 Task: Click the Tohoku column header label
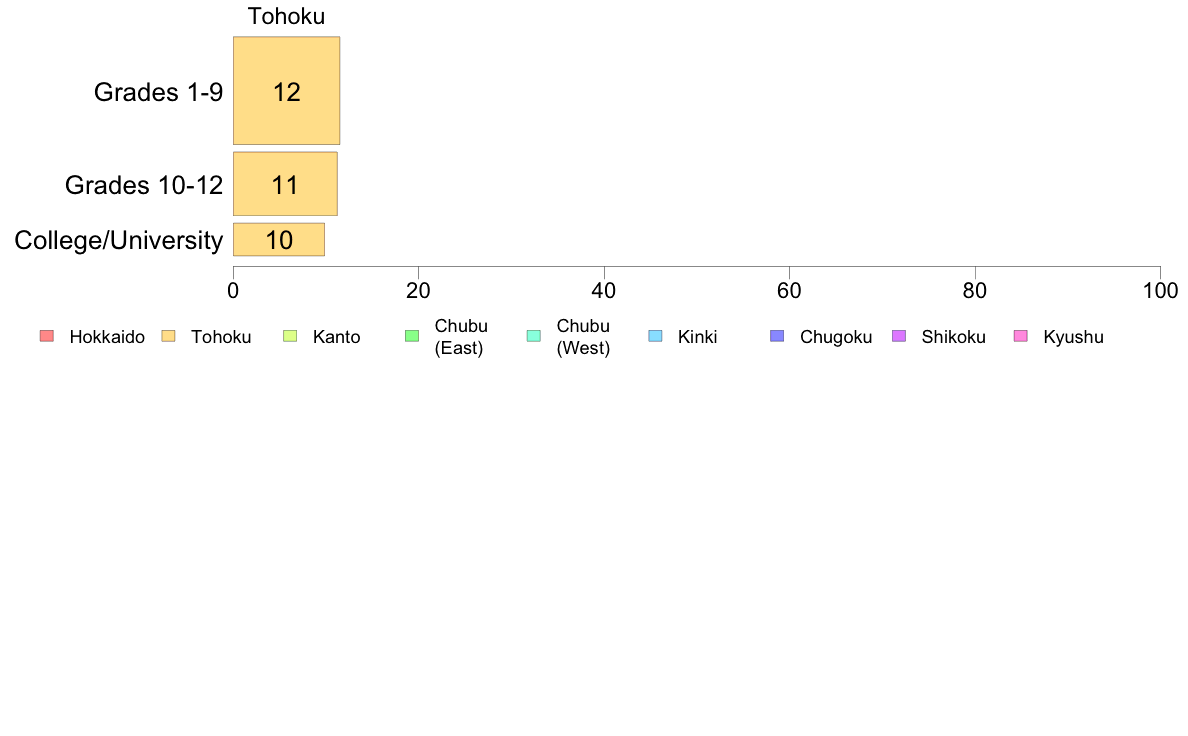pyautogui.click(x=286, y=16)
